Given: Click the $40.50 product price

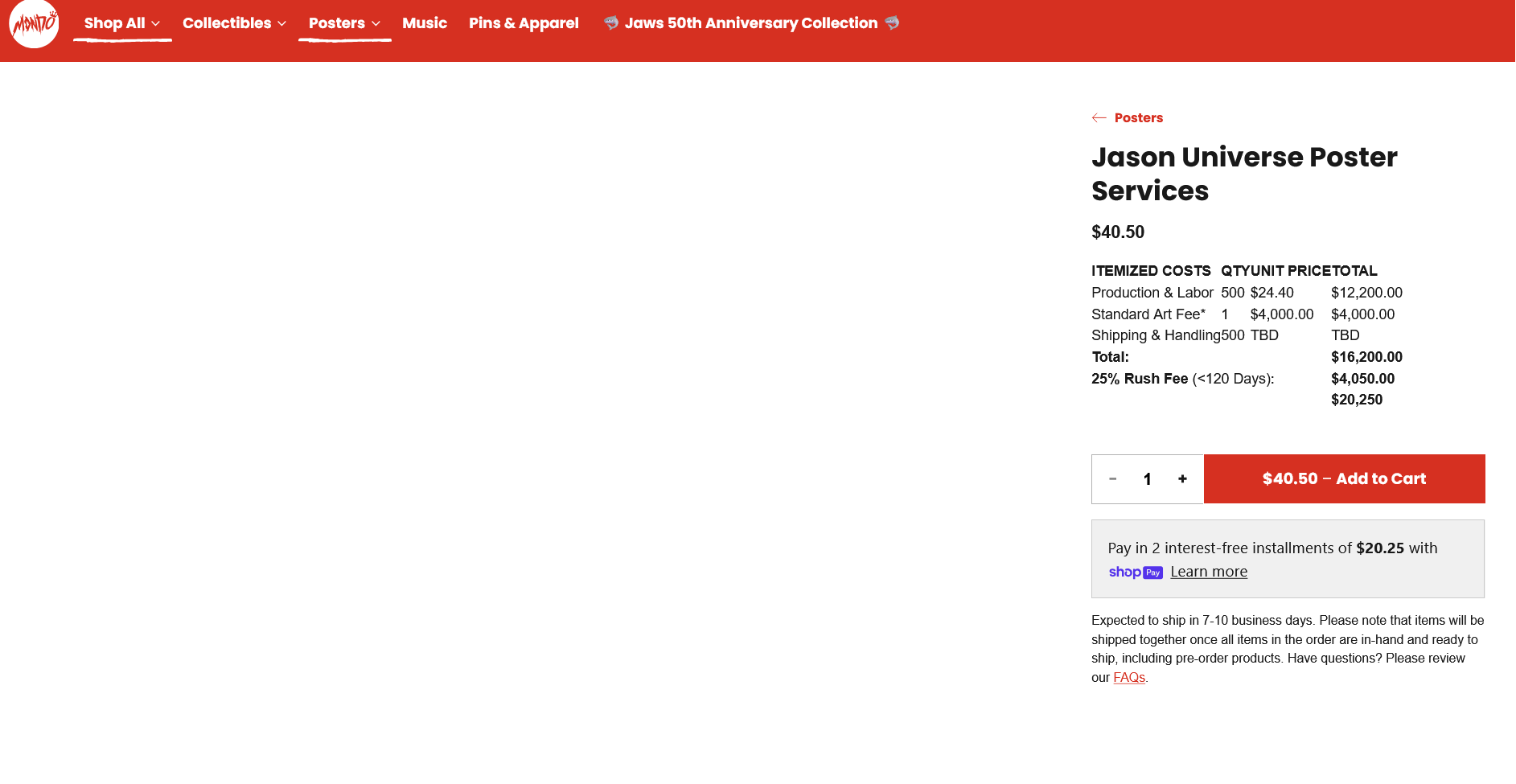Looking at the screenshot, I should tap(1118, 232).
